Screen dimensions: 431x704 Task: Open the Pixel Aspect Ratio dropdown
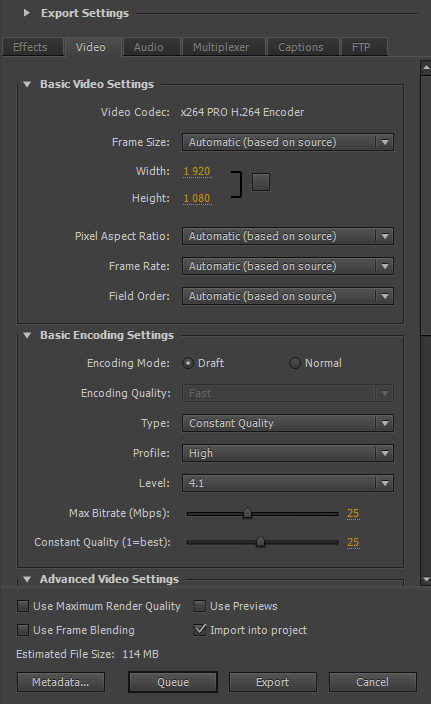(x=288, y=236)
